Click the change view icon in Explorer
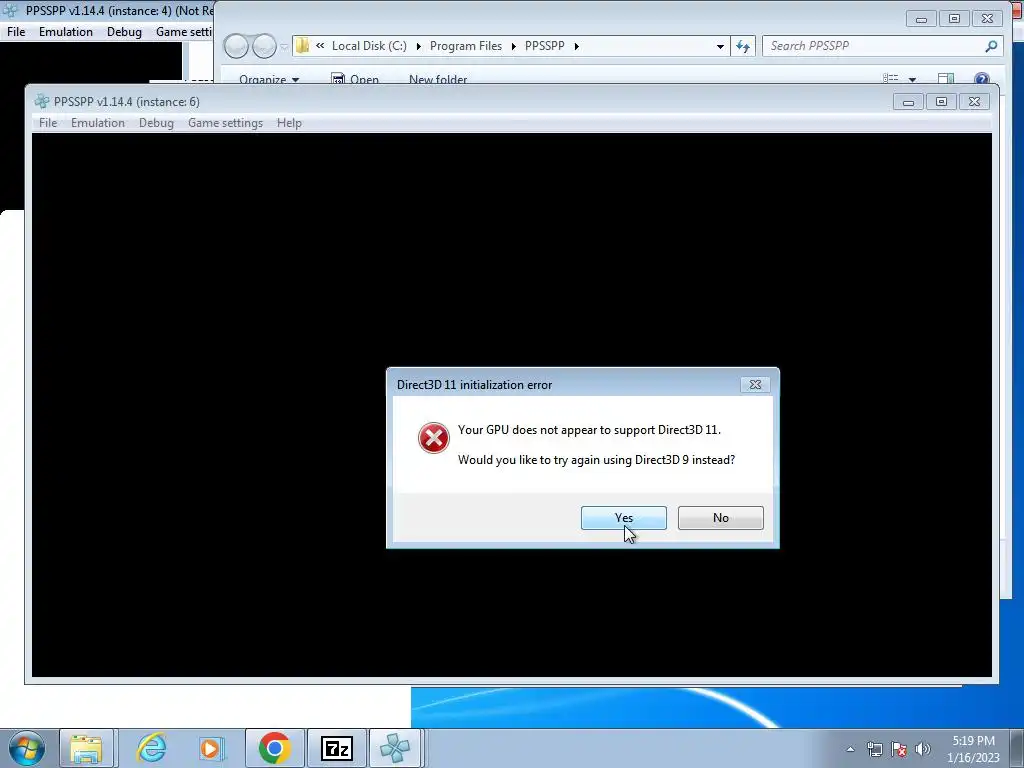The image size is (1024, 768). 891,78
